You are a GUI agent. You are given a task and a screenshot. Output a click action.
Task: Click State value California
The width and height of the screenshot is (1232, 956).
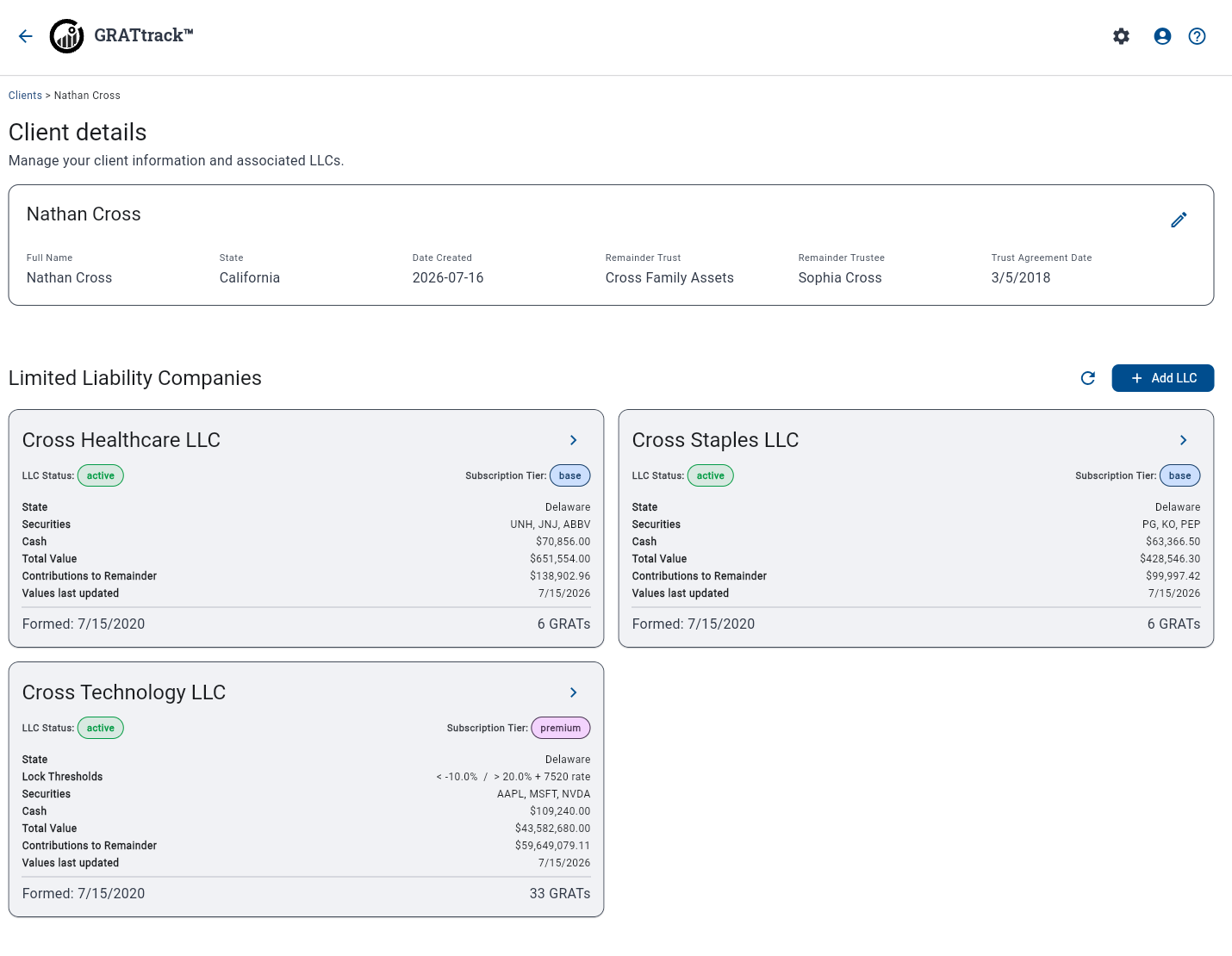click(x=250, y=277)
